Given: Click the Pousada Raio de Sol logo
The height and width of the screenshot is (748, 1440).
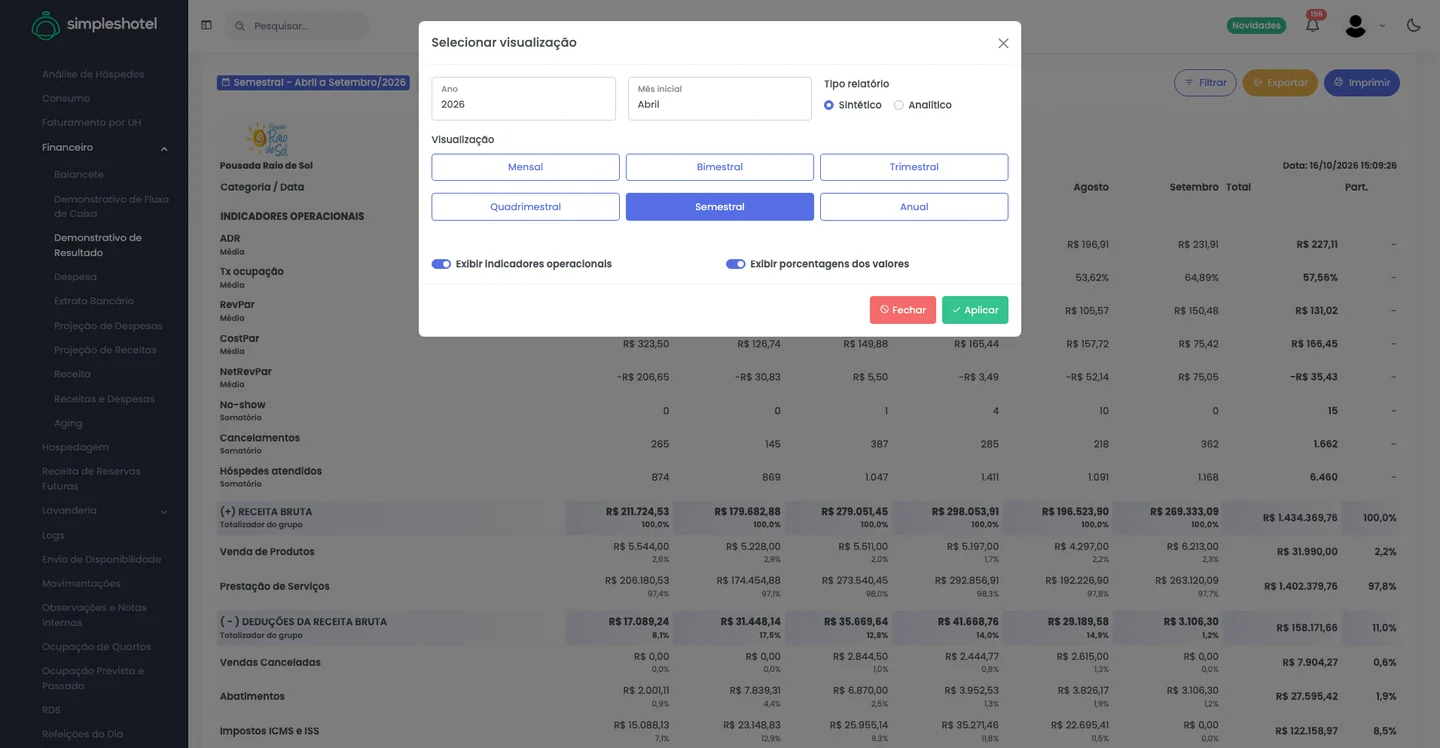Looking at the screenshot, I should pos(266,139).
